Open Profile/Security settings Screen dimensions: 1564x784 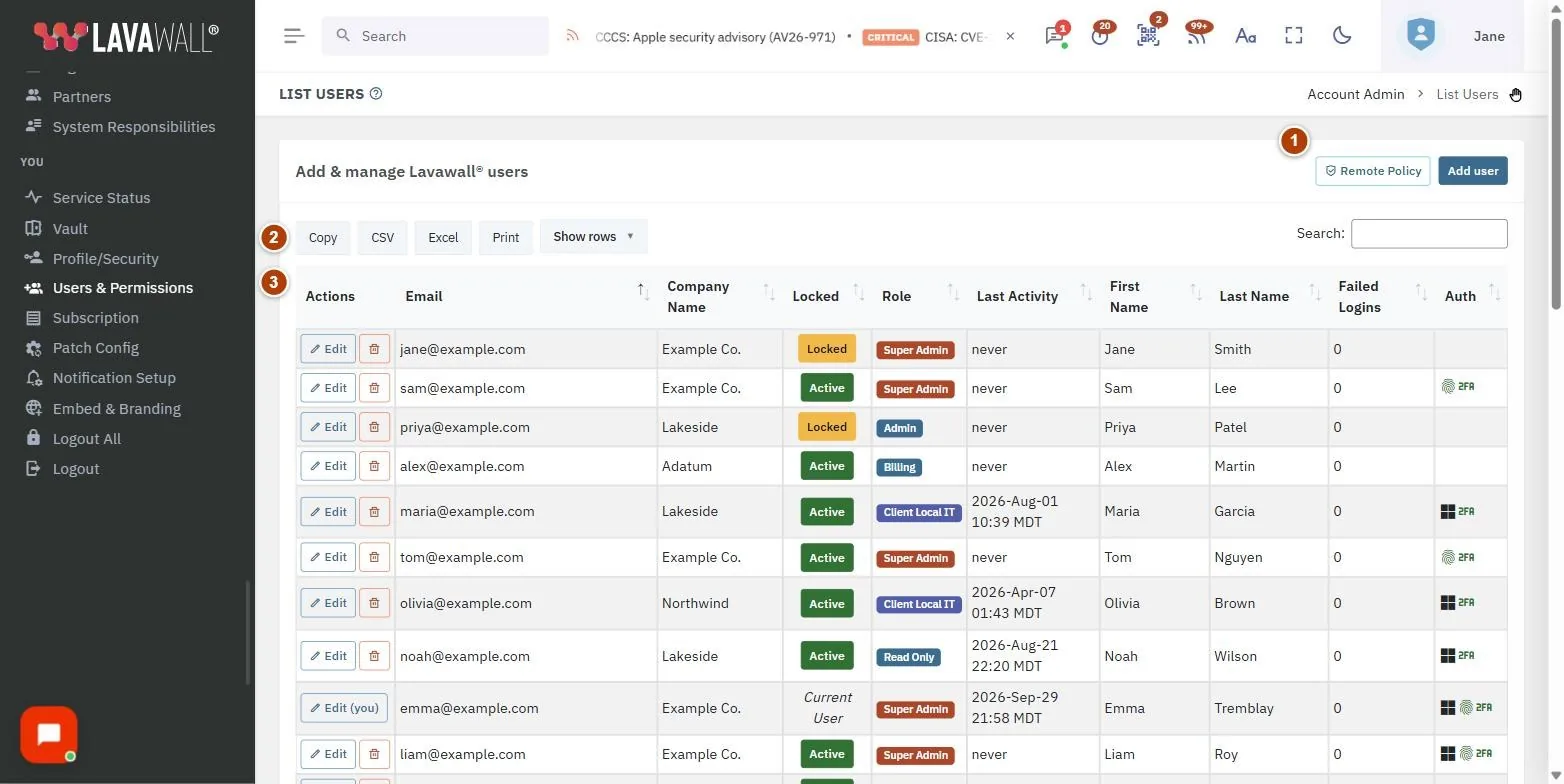tap(105, 259)
